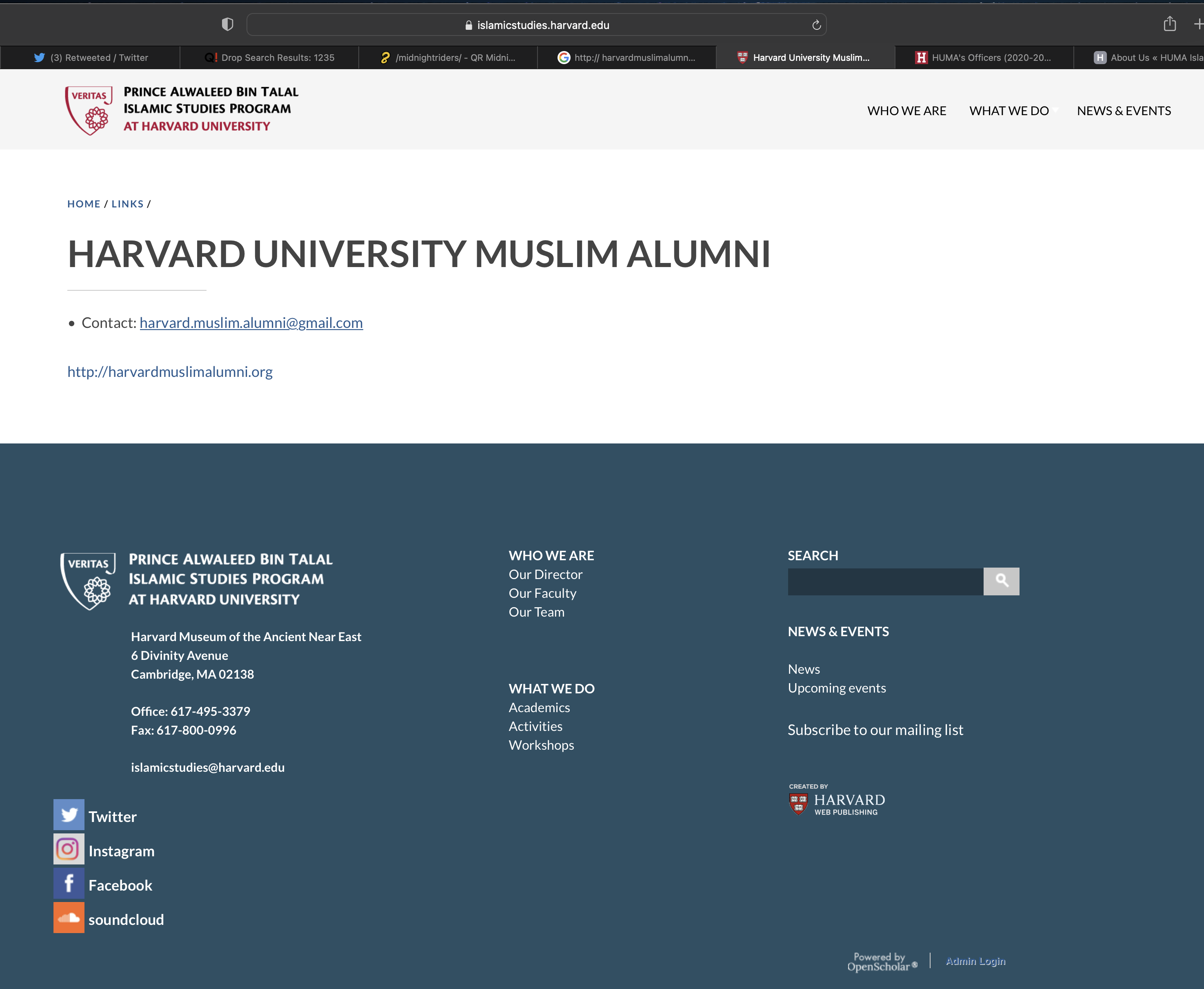Open the News footer link

[x=804, y=669]
